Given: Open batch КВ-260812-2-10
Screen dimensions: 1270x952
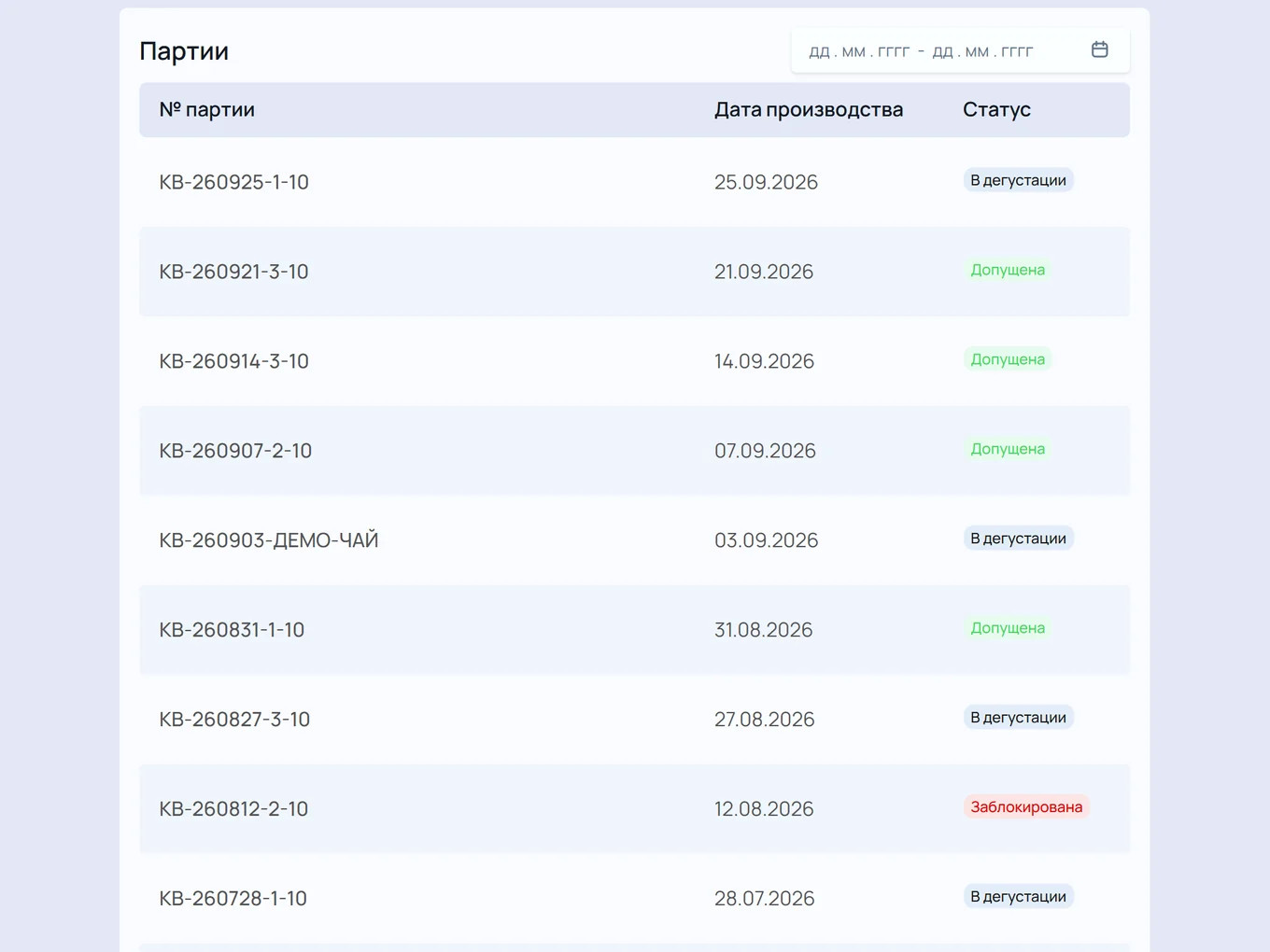Looking at the screenshot, I should [x=233, y=809].
